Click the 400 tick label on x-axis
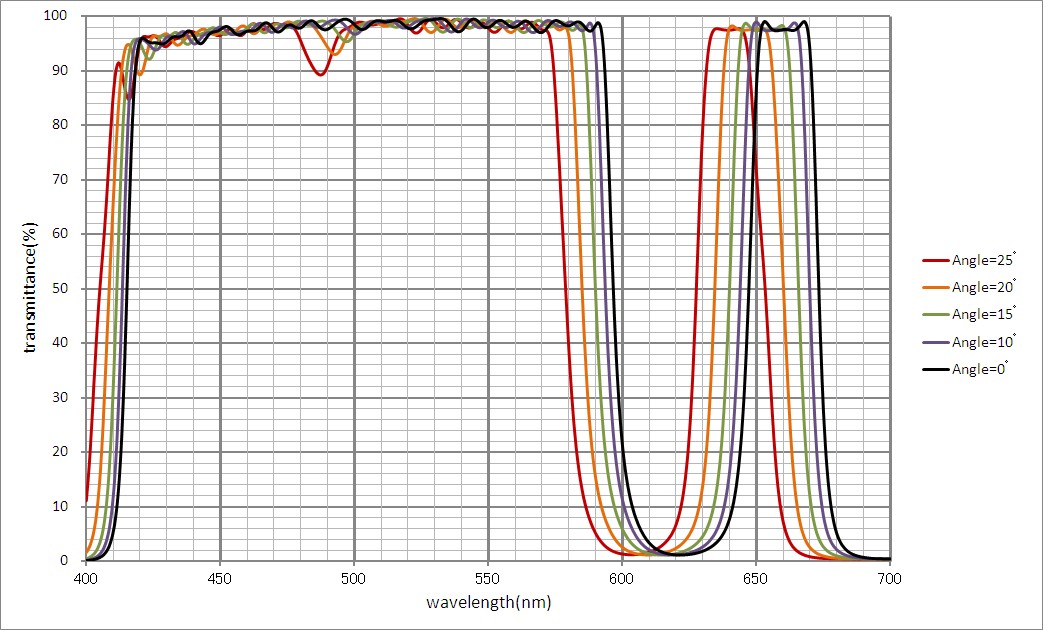This screenshot has width=1043, height=630. 86,578
